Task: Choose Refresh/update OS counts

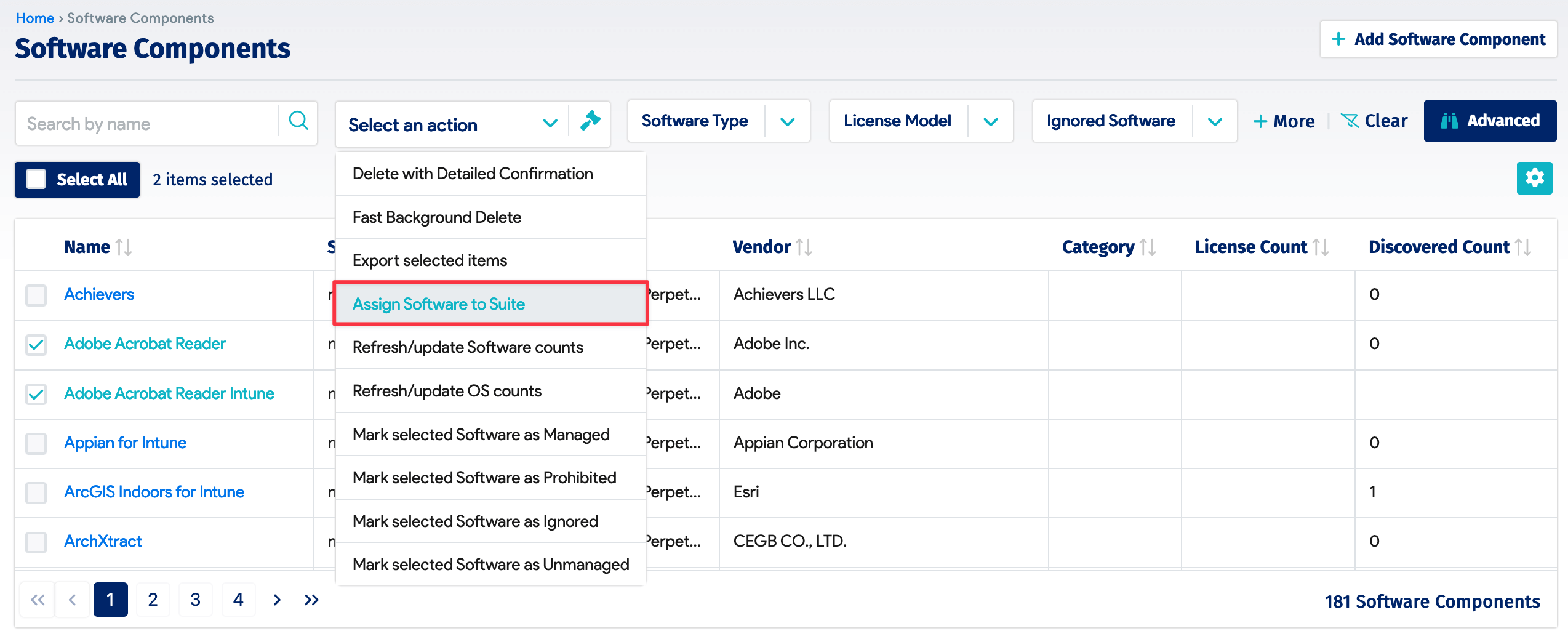Action: click(490, 391)
